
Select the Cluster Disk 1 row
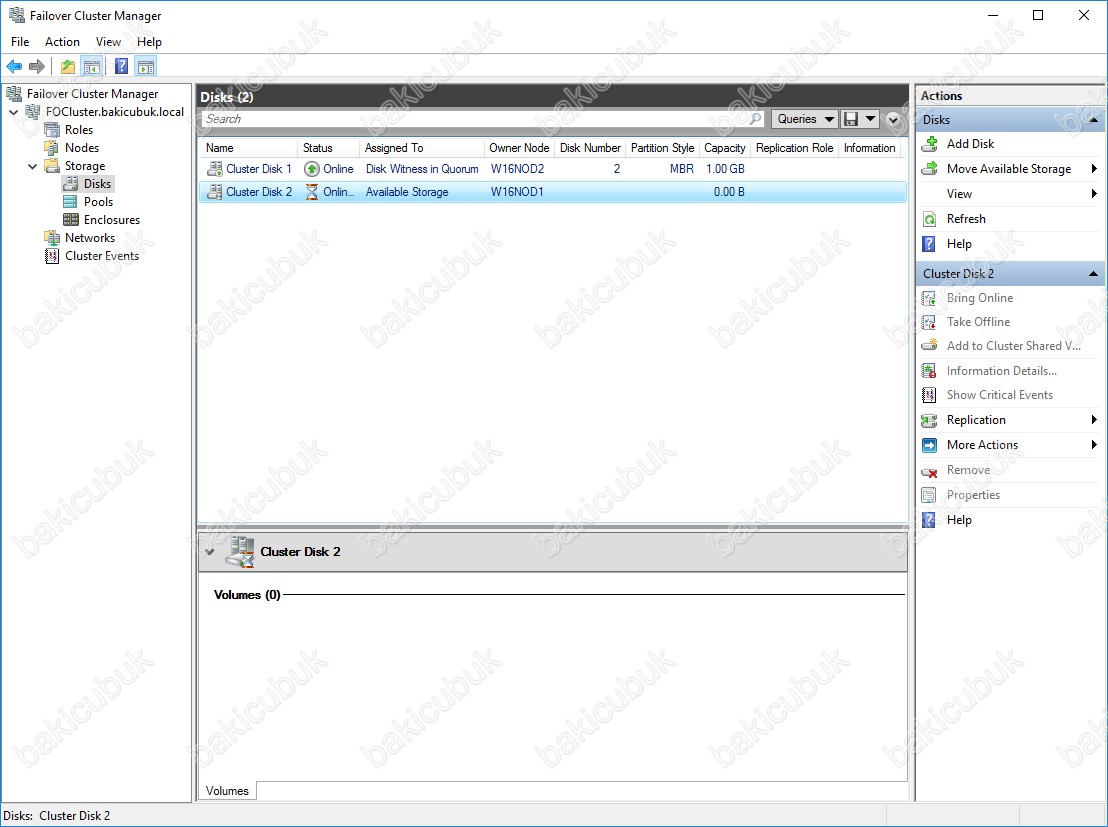coord(552,169)
